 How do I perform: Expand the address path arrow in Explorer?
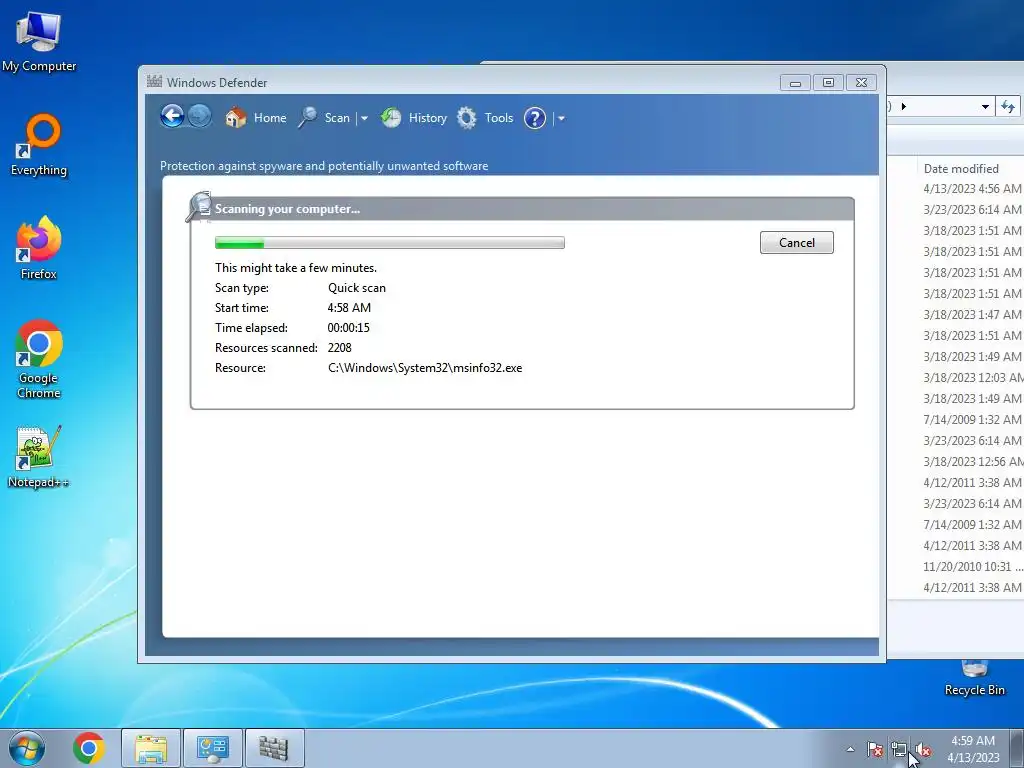coord(904,106)
